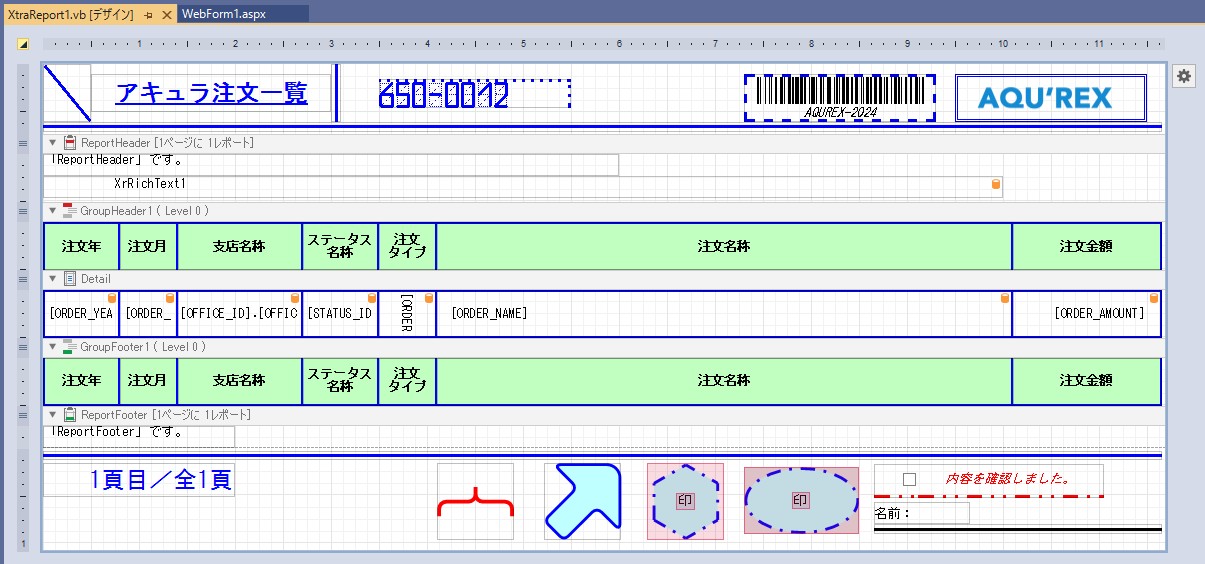The image size is (1205, 564).
Task: Click the gear settings icon
Action: click(1183, 77)
